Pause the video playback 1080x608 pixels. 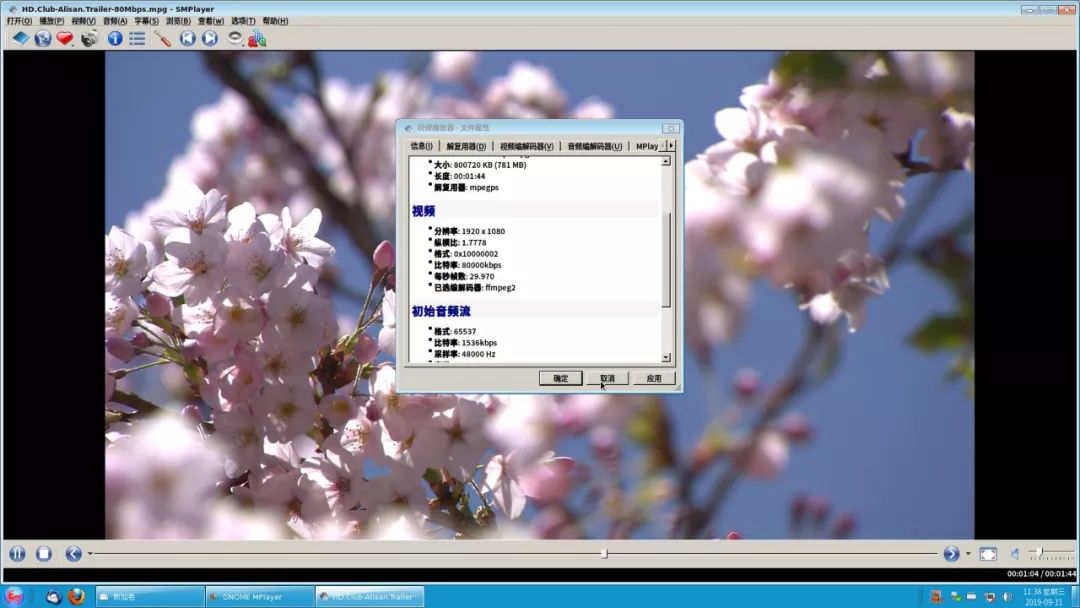point(17,553)
